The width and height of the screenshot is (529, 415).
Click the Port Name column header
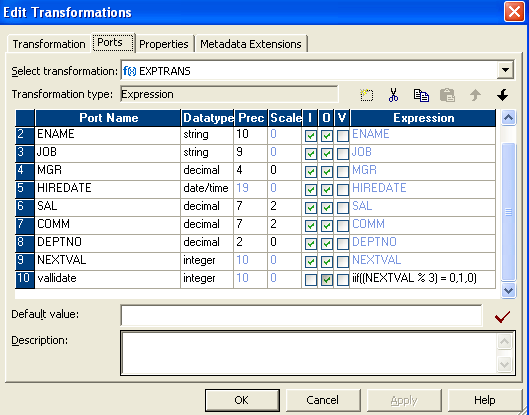pos(108,118)
